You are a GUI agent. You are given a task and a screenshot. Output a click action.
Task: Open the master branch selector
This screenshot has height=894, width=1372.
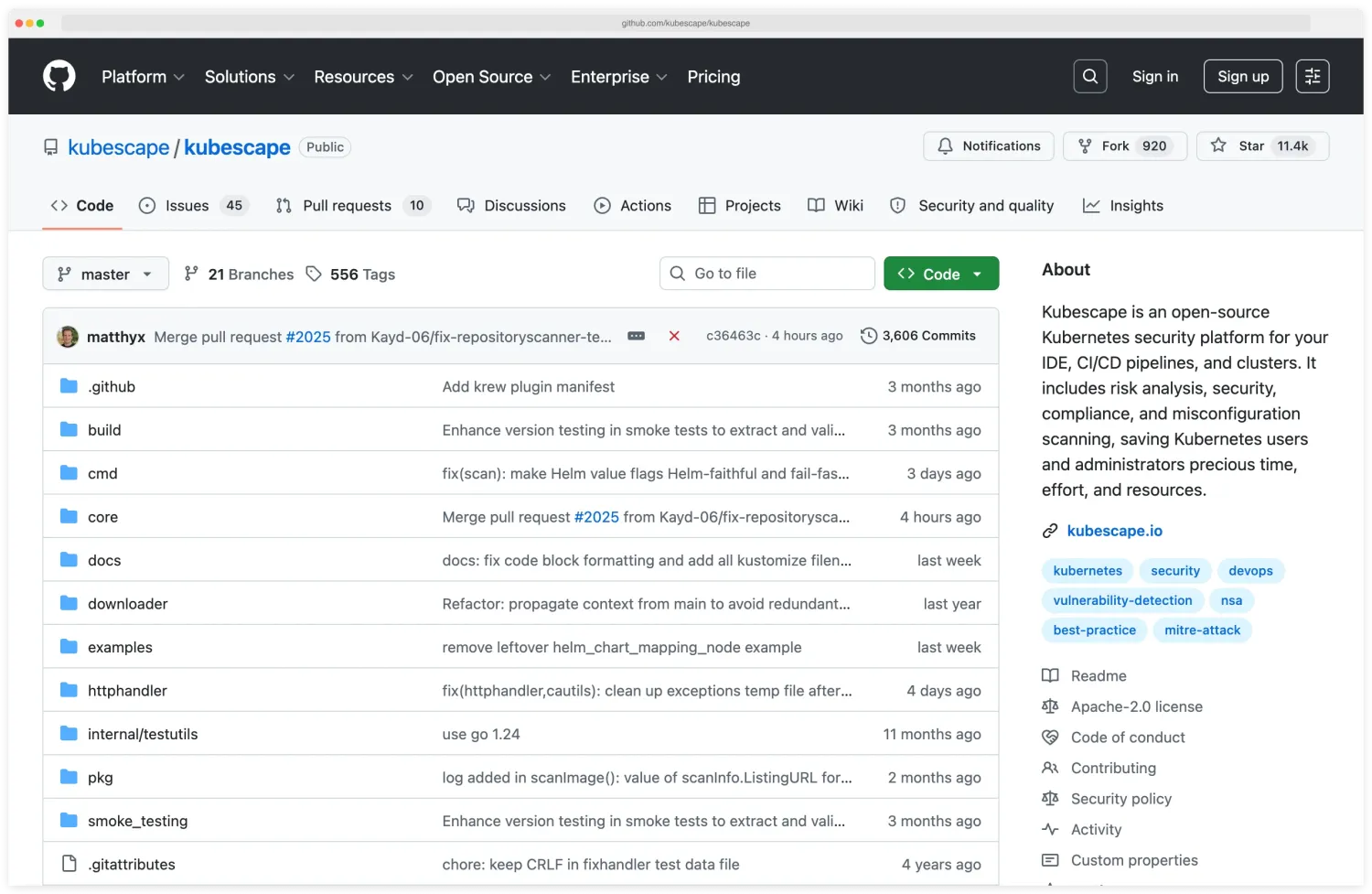106,274
